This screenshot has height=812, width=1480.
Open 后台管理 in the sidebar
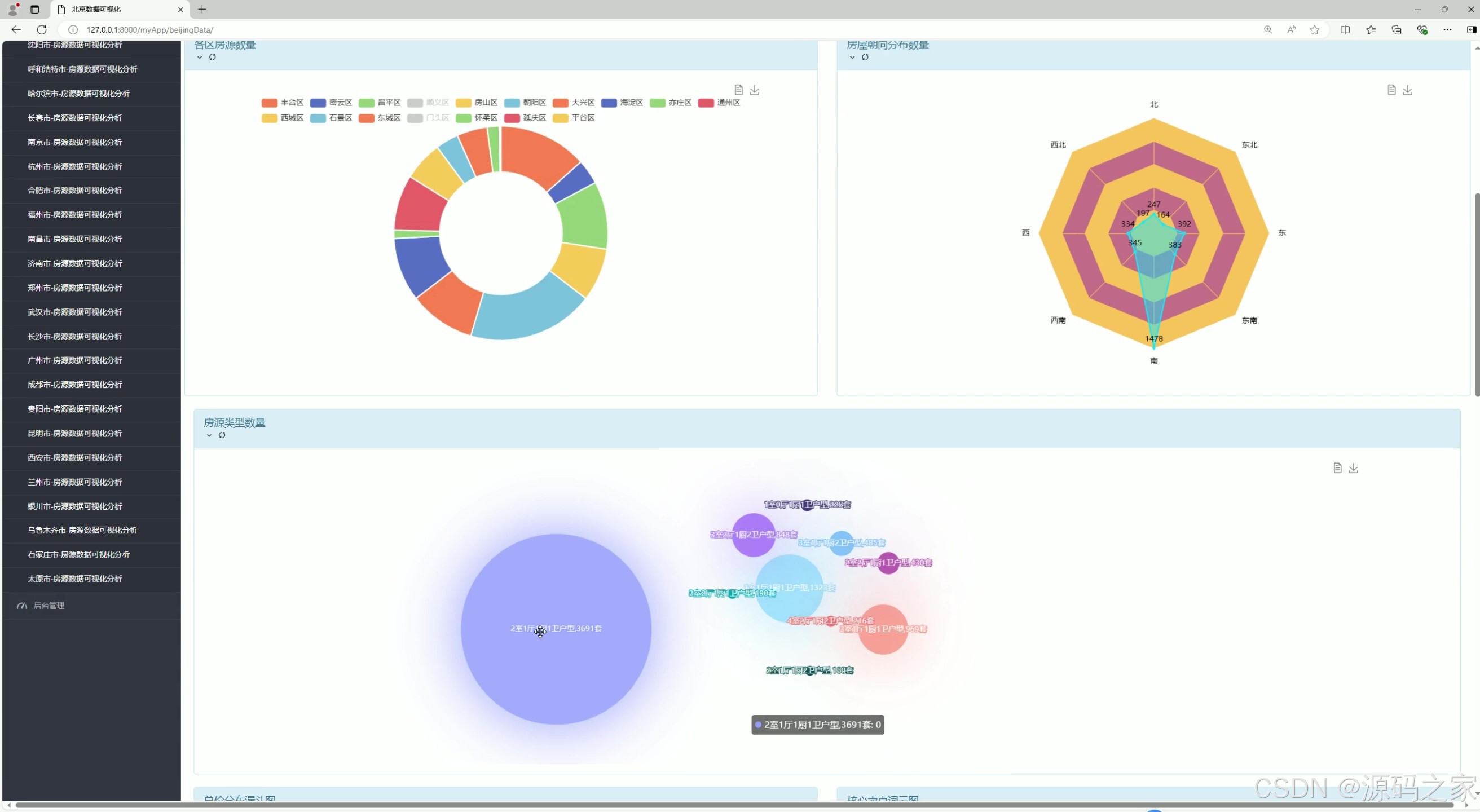coord(49,605)
